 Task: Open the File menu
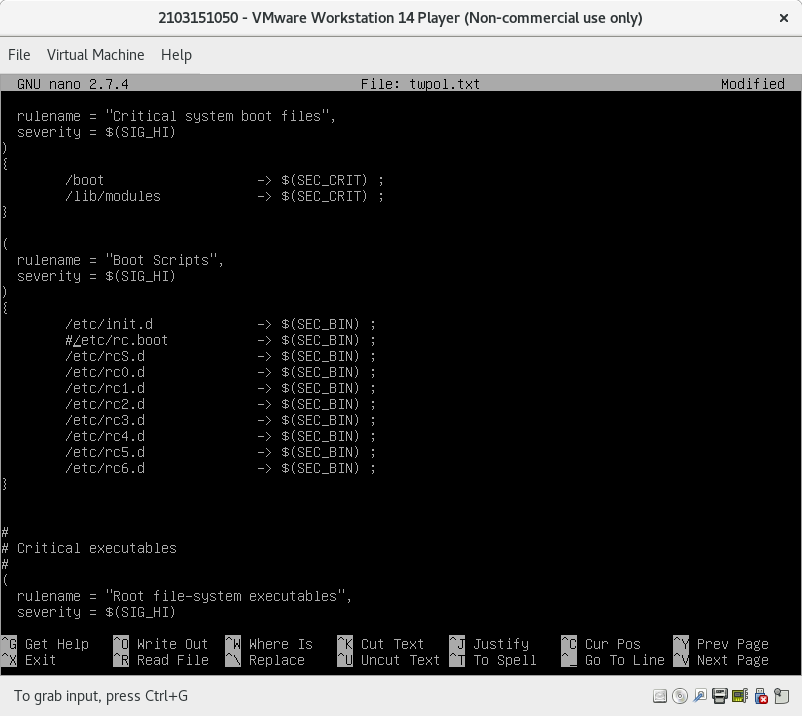19,55
